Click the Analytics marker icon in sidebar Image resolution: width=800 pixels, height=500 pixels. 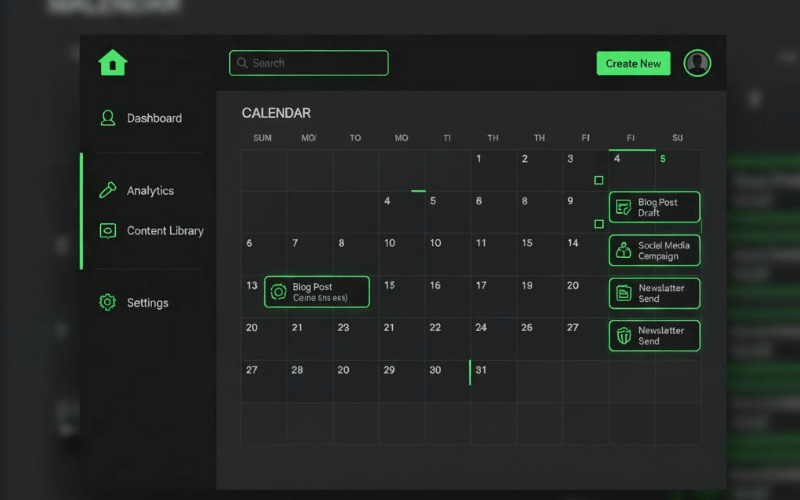click(x=108, y=190)
